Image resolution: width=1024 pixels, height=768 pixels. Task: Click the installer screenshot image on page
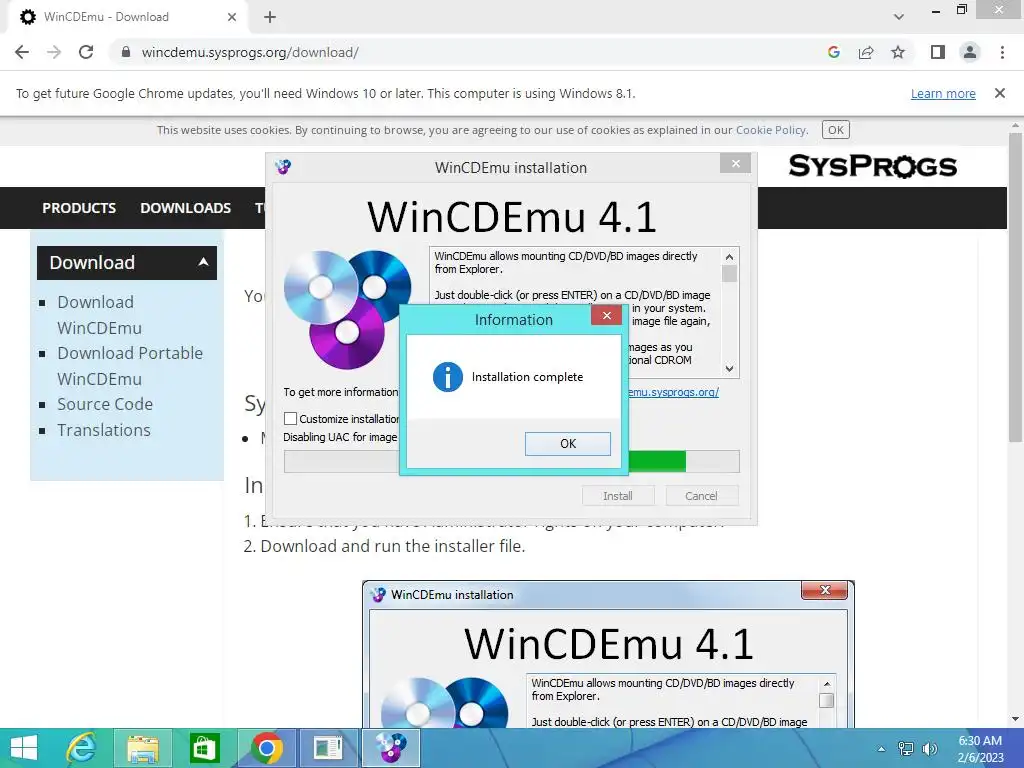(608, 654)
